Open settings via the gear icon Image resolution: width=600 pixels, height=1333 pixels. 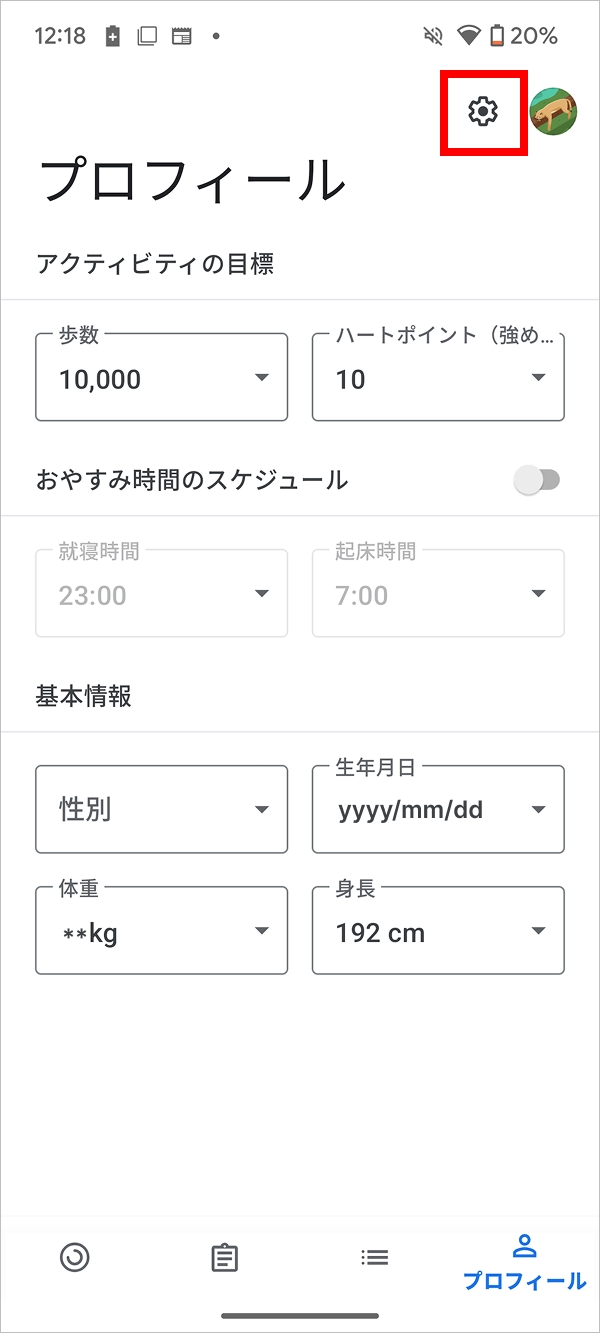tap(483, 112)
